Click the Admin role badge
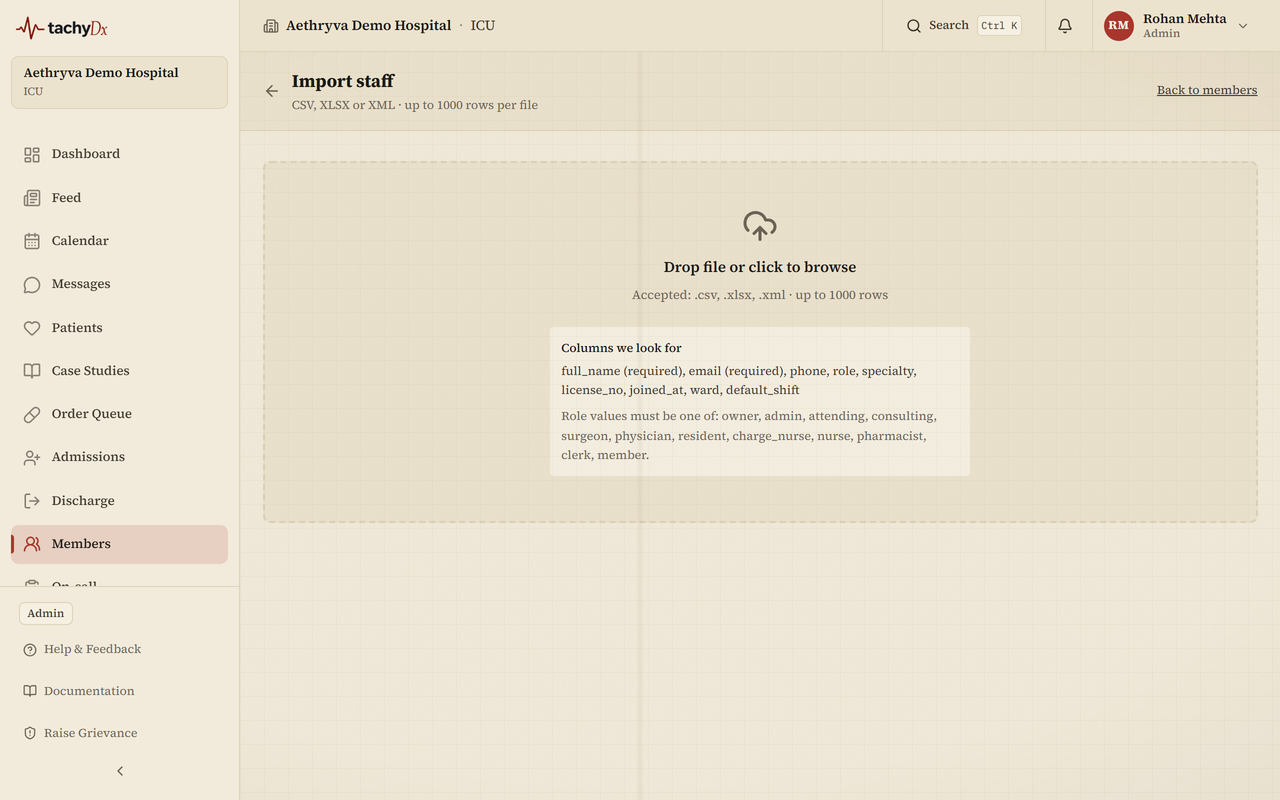Screen dimensions: 1280x800 (46, 614)
